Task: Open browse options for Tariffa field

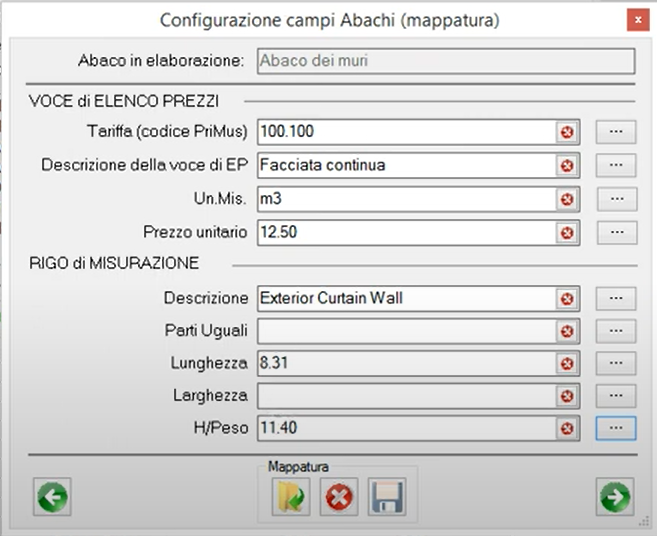Action: pyautogui.click(x=616, y=132)
